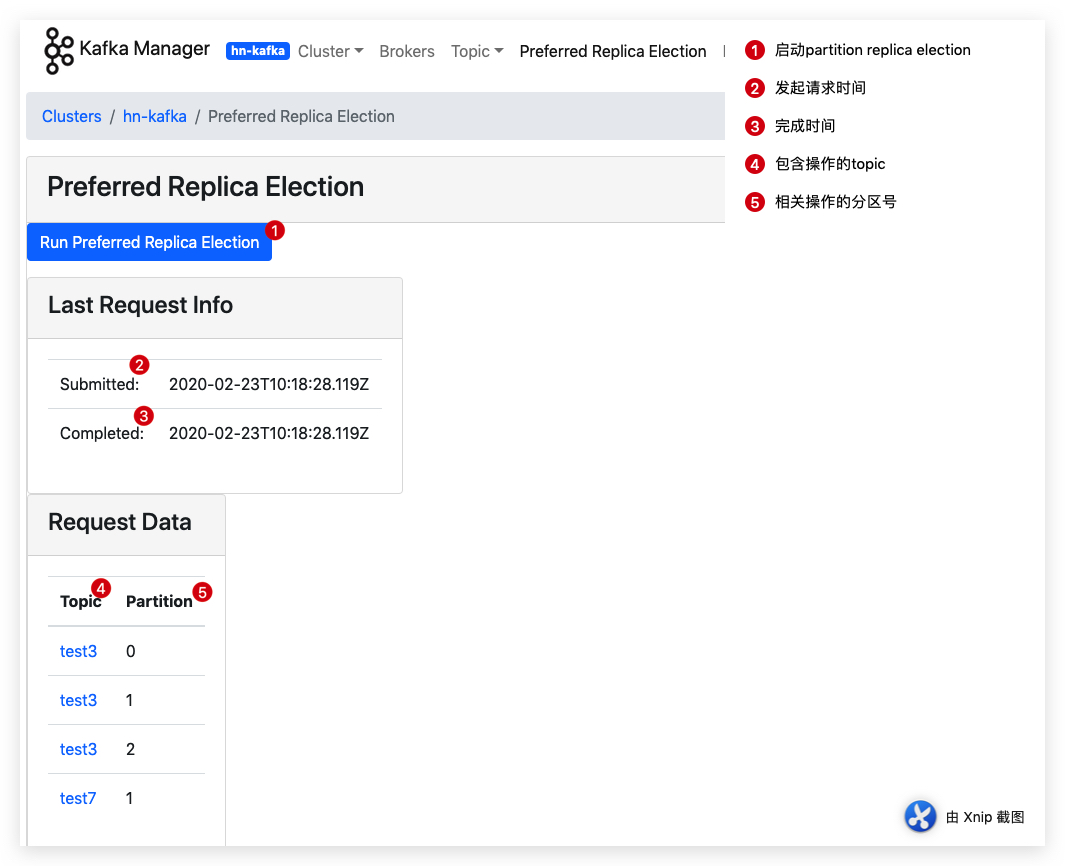Open test3 topic link for partition 2
This screenshot has width=1065, height=866.
pyautogui.click(x=78, y=749)
